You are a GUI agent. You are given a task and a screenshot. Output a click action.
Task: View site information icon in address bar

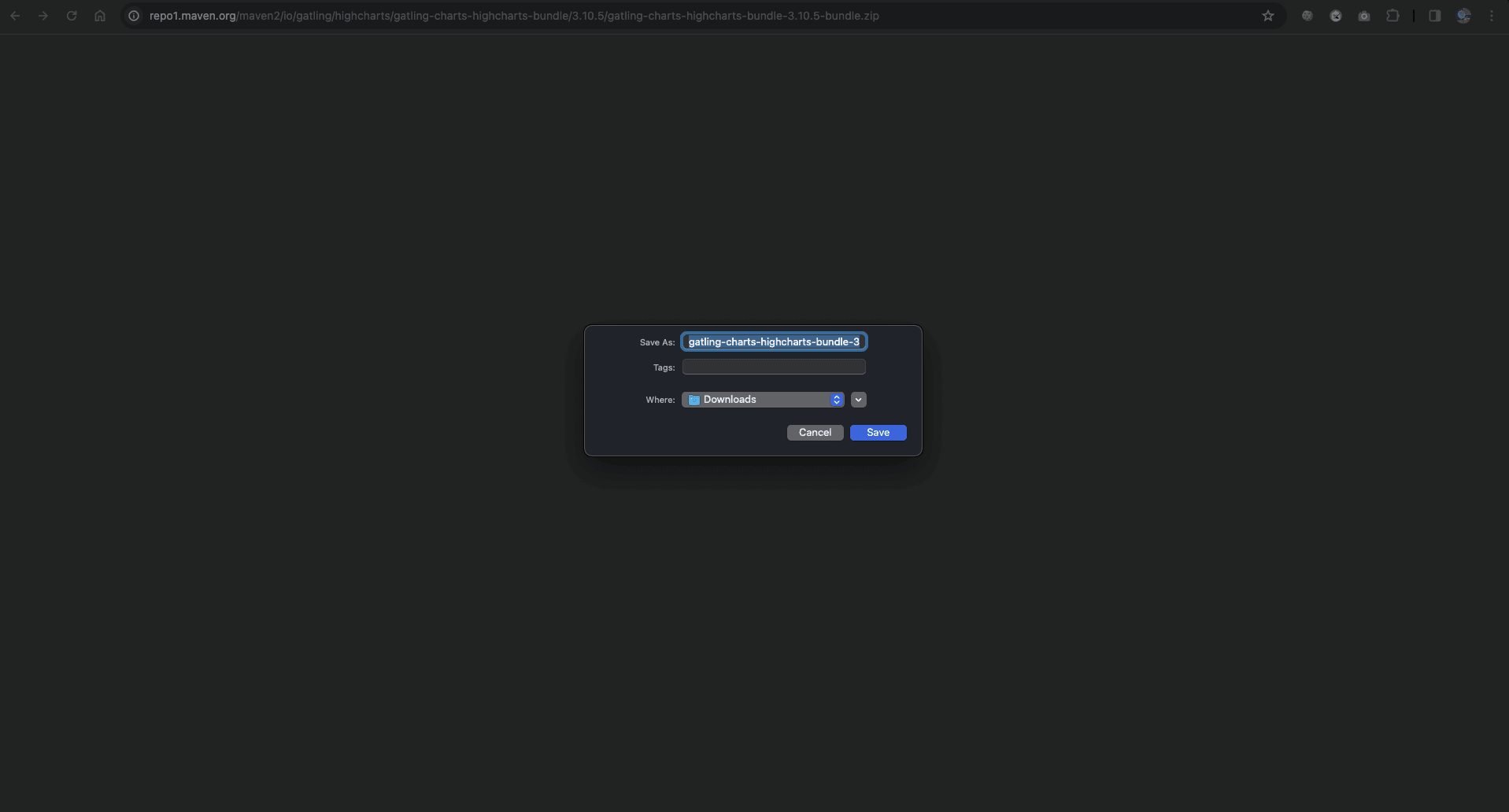(134, 16)
